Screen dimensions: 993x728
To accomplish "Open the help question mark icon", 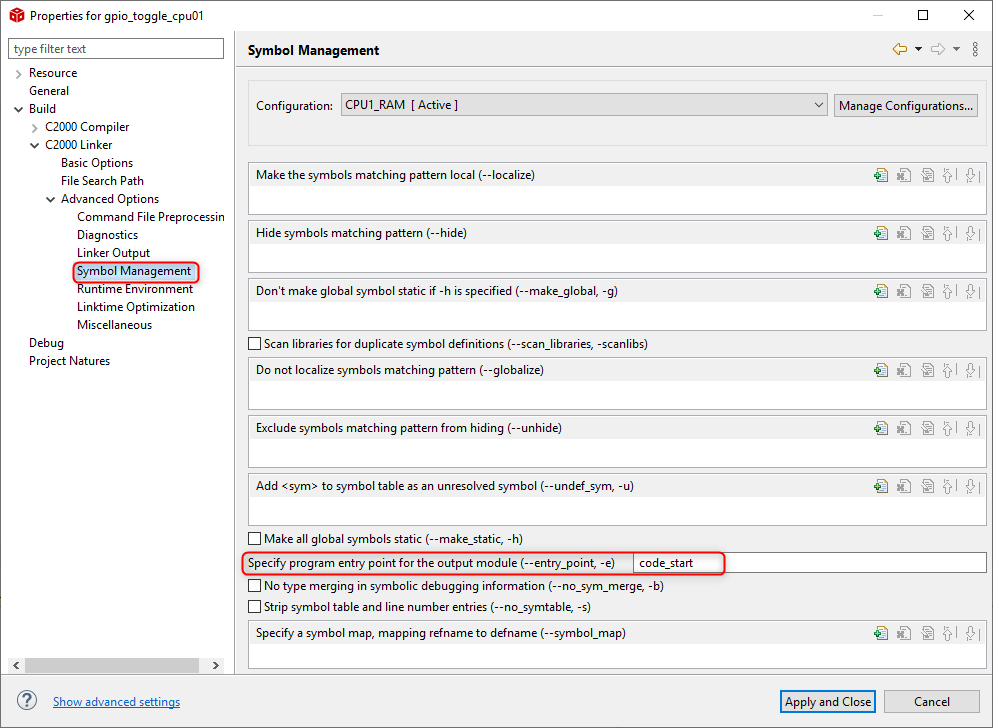I will (x=27, y=701).
